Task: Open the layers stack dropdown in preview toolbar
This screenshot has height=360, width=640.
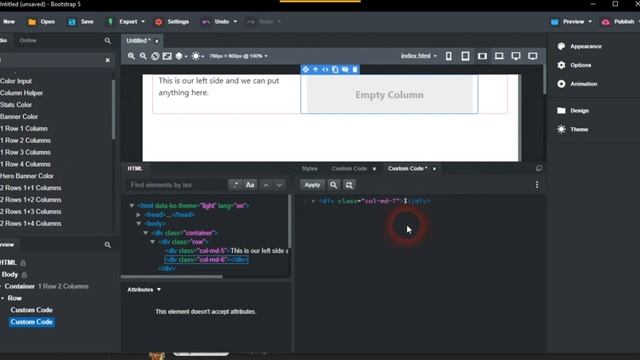Action: click(181, 56)
